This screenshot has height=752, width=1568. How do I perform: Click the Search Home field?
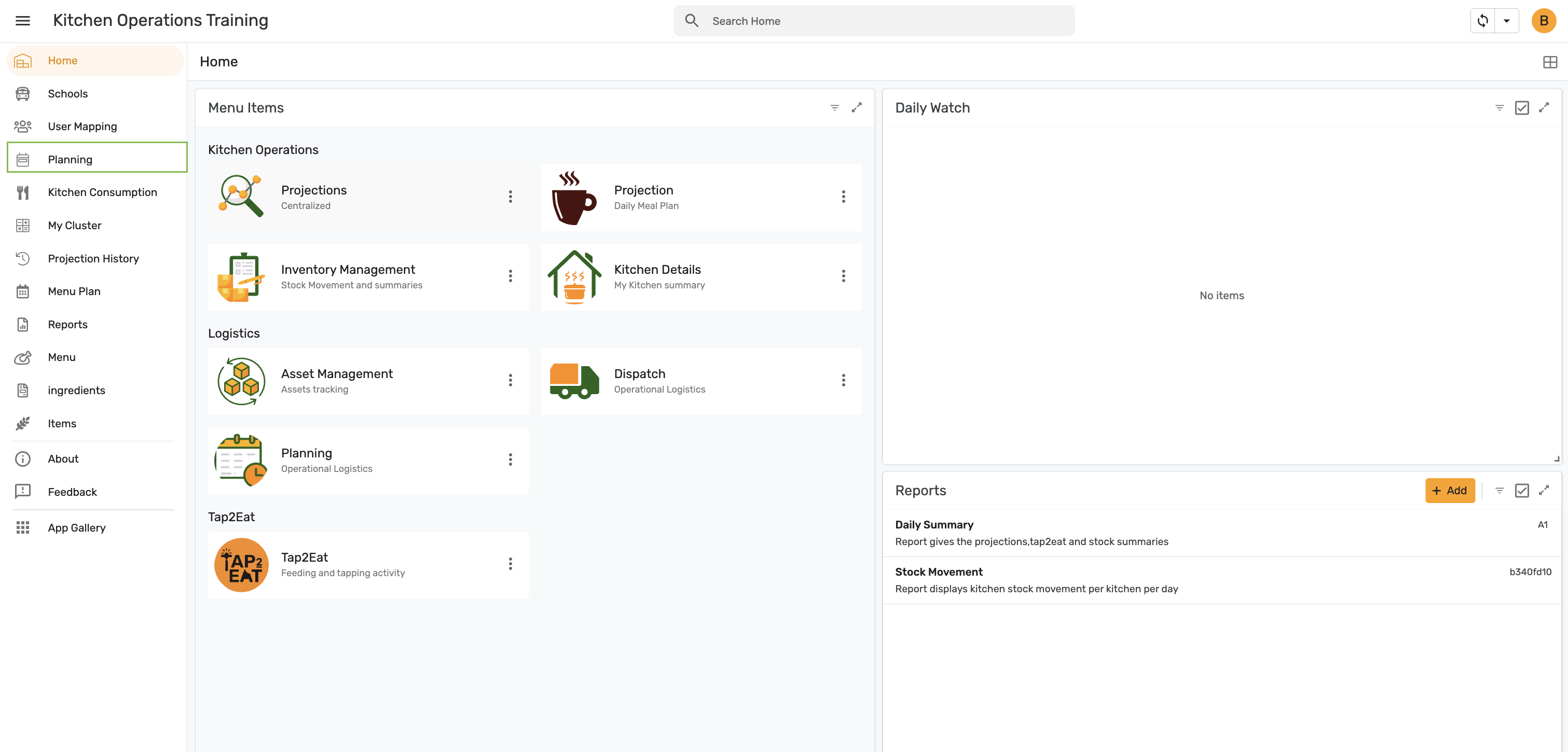(873, 21)
